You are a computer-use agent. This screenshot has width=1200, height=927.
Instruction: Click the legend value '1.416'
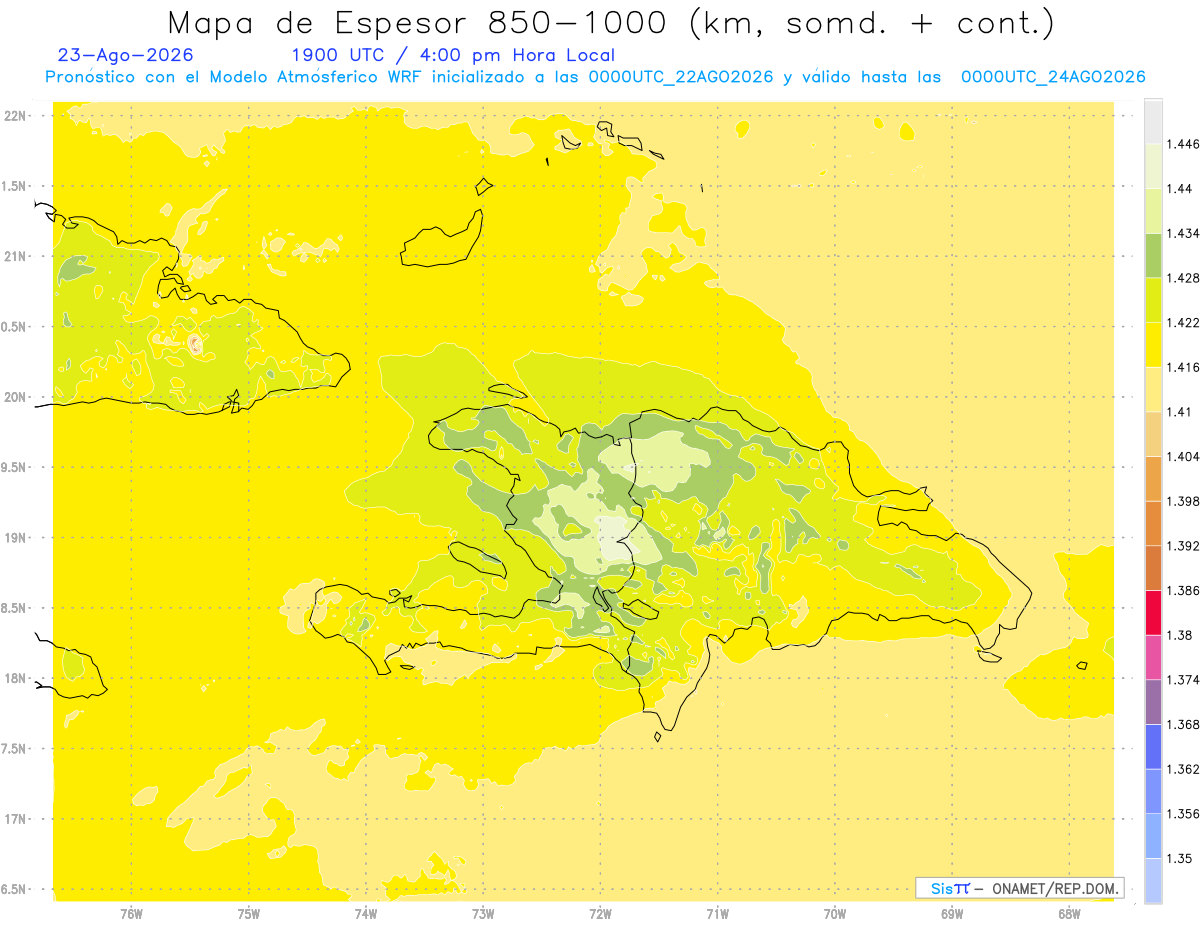tap(1182, 367)
